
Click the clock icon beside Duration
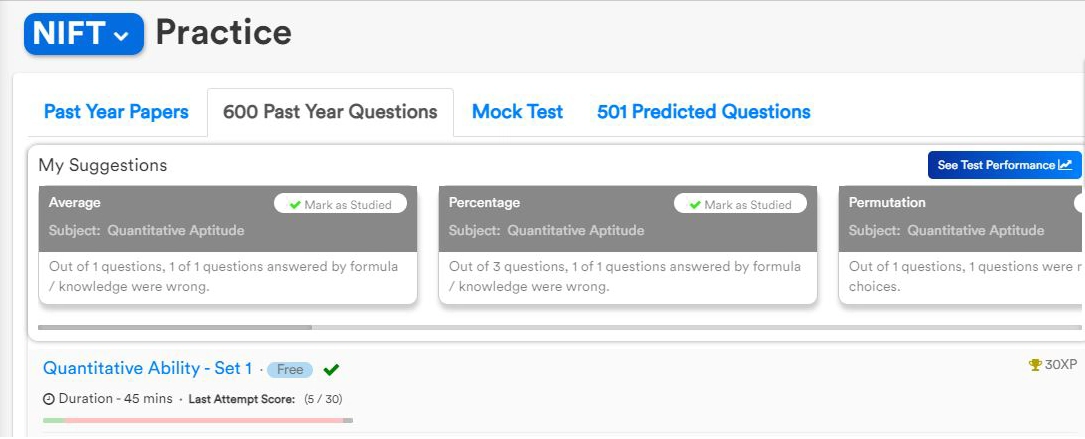[x=49, y=399]
